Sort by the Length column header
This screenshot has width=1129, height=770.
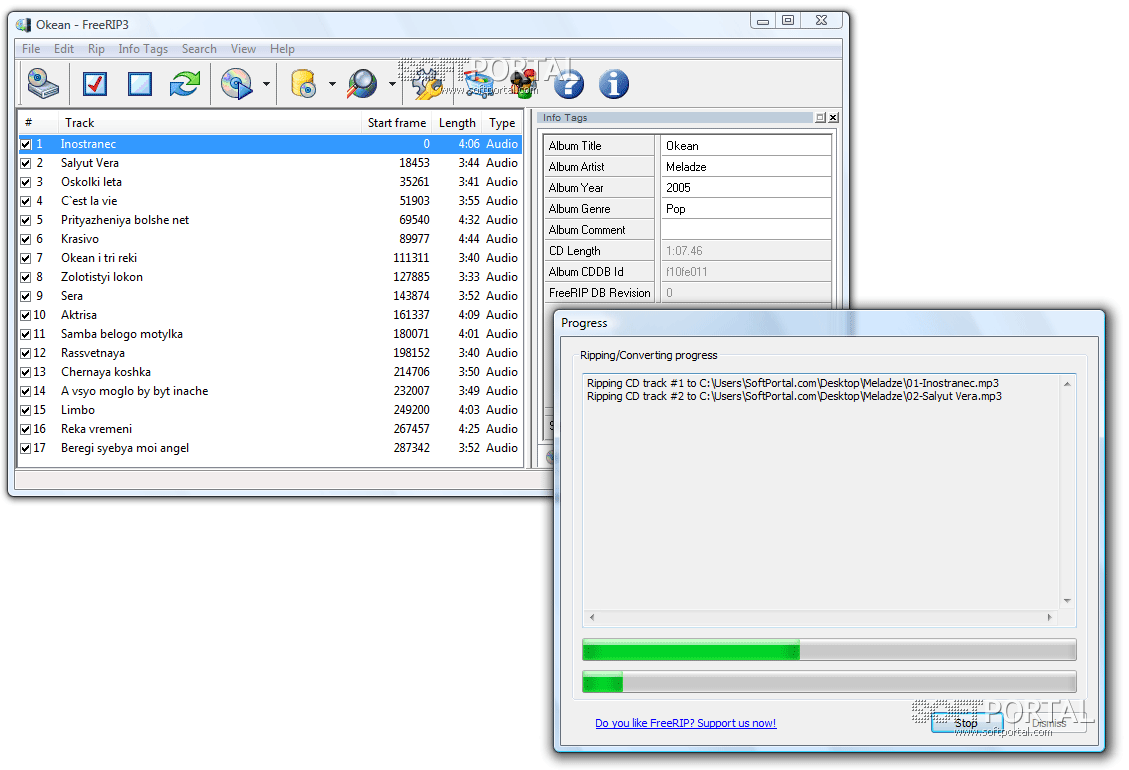pos(457,122)
